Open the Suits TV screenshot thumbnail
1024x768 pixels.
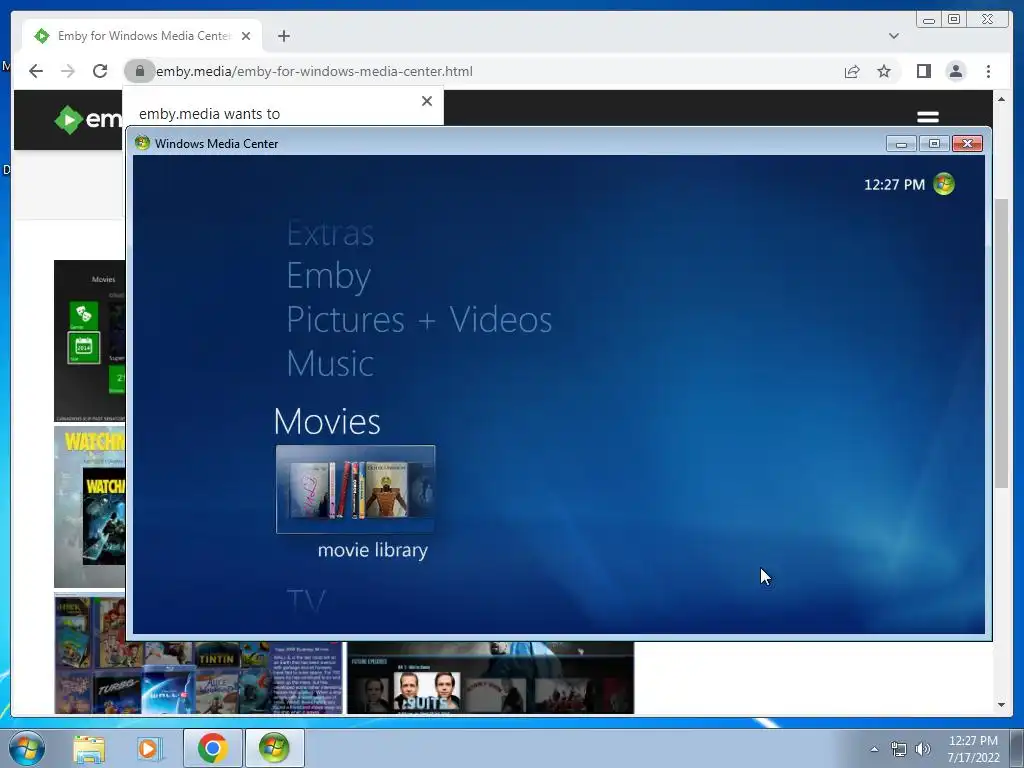[x=490, y=677]
